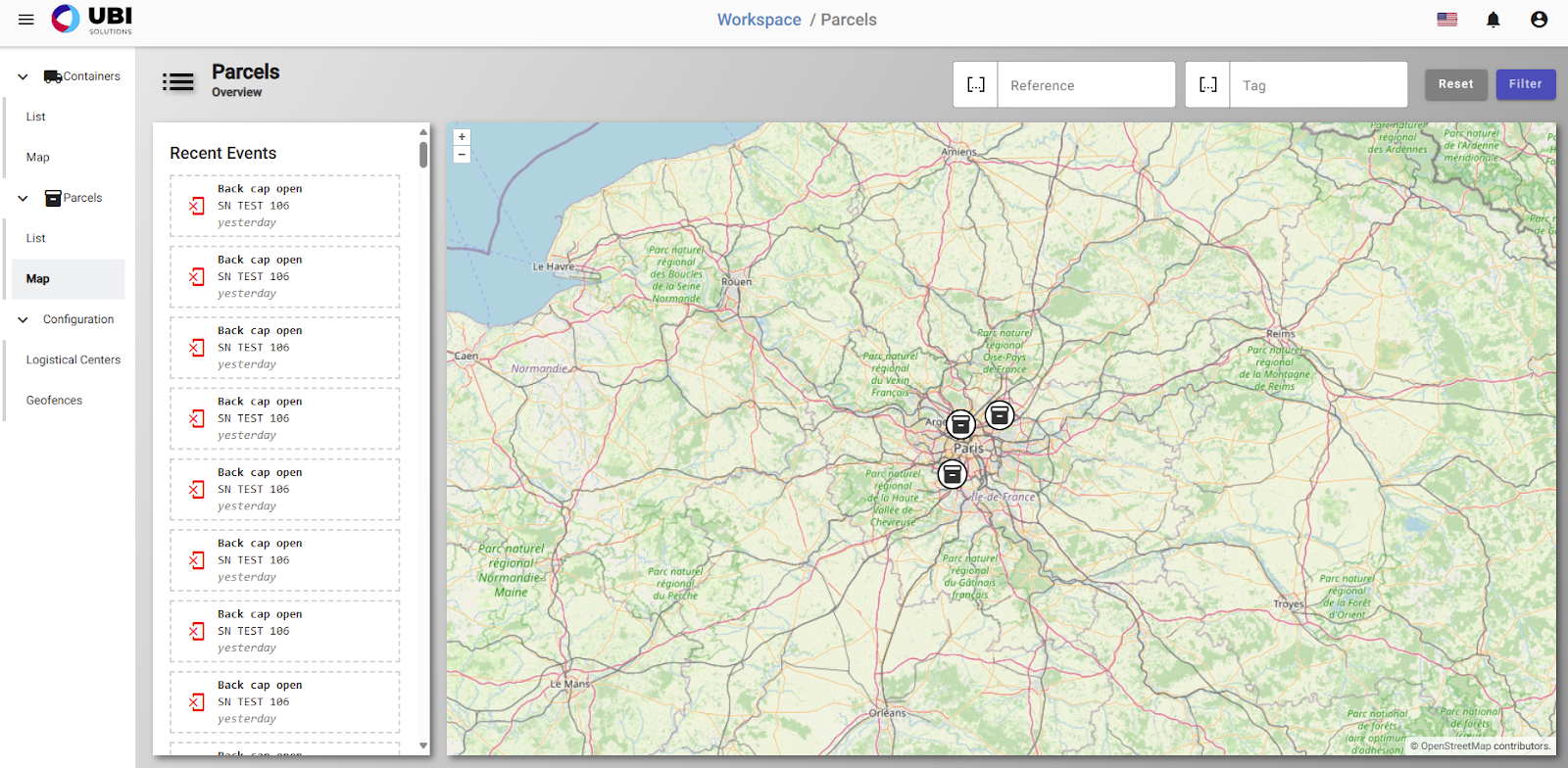This screenshot has height=768, width=1568.
Task: Open the hamburger navigation menu
Action: [x=26, y=20]
